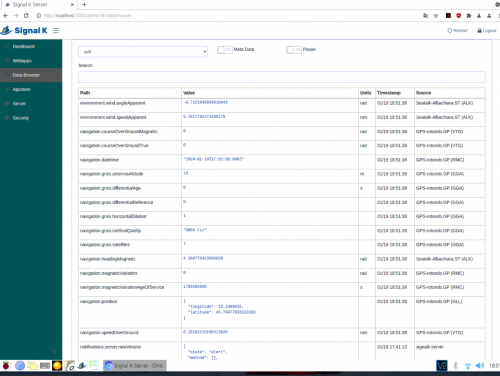The image size is (500, 376).
Task: Select navigation.gnss.methodQuality path
Action: 111,231
